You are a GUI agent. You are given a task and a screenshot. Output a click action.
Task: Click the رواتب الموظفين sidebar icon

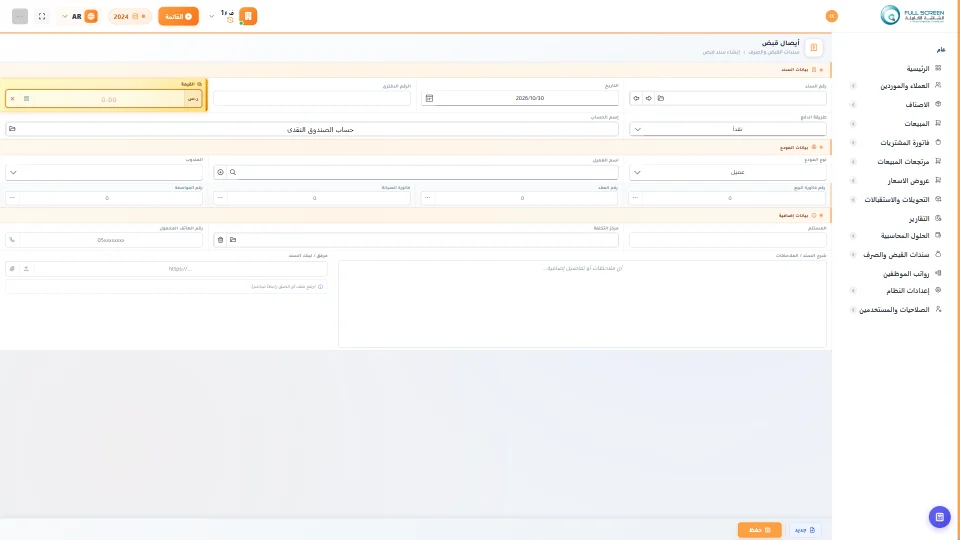click(938, 273)
